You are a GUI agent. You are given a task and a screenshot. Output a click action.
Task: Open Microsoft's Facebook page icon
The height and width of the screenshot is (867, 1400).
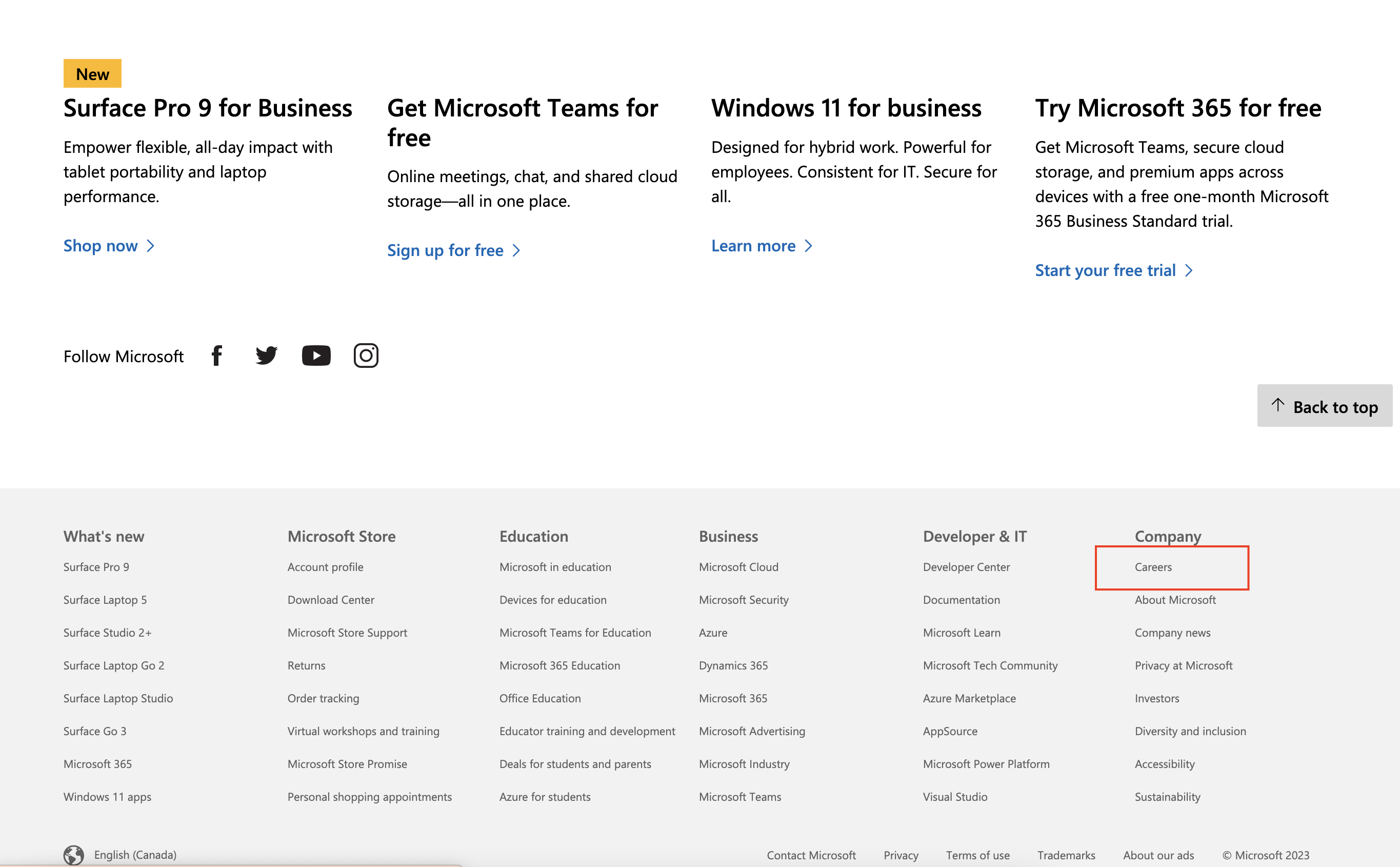point(216,356)
